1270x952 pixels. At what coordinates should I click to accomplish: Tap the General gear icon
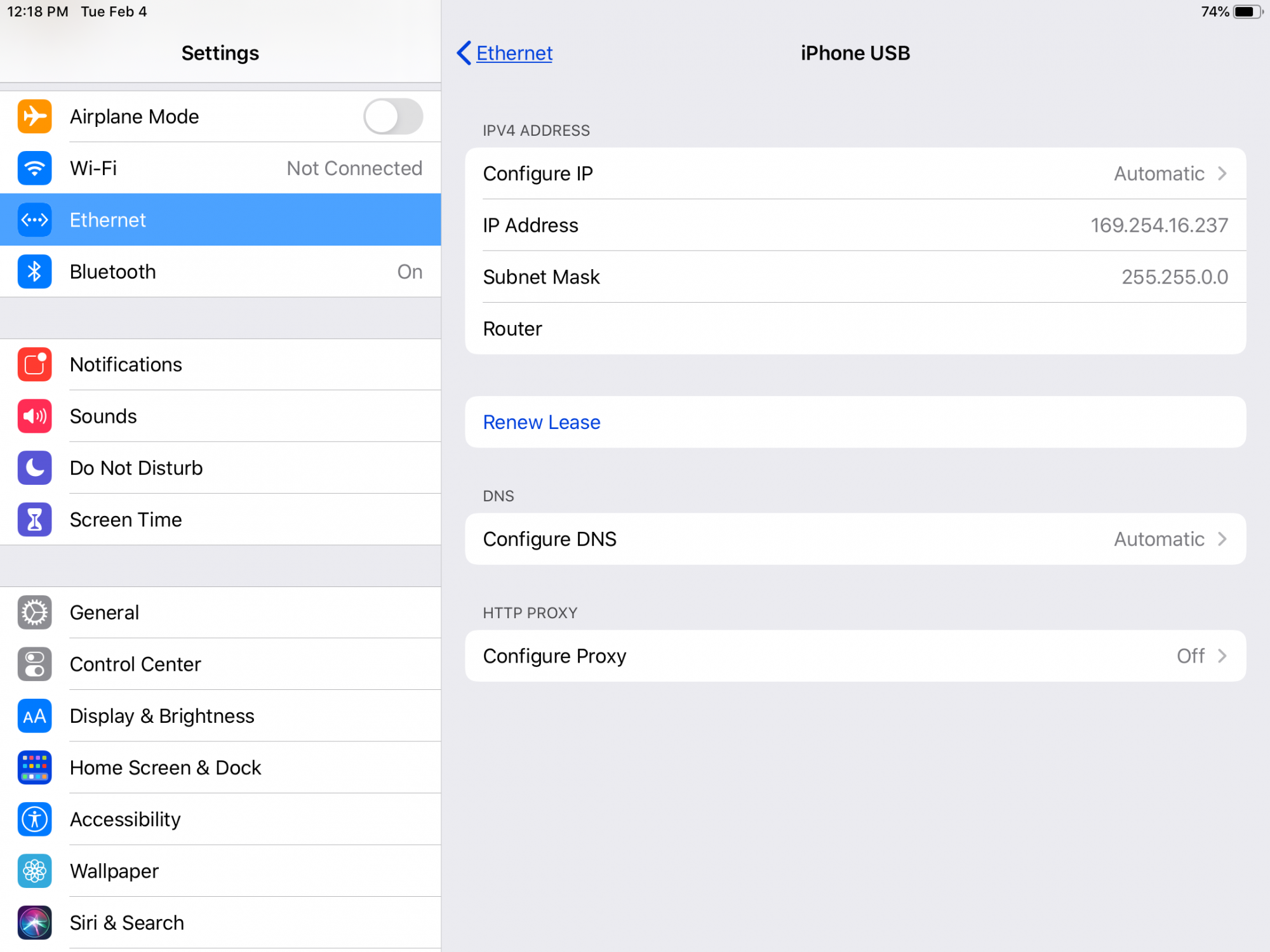[x=34, y=612]
